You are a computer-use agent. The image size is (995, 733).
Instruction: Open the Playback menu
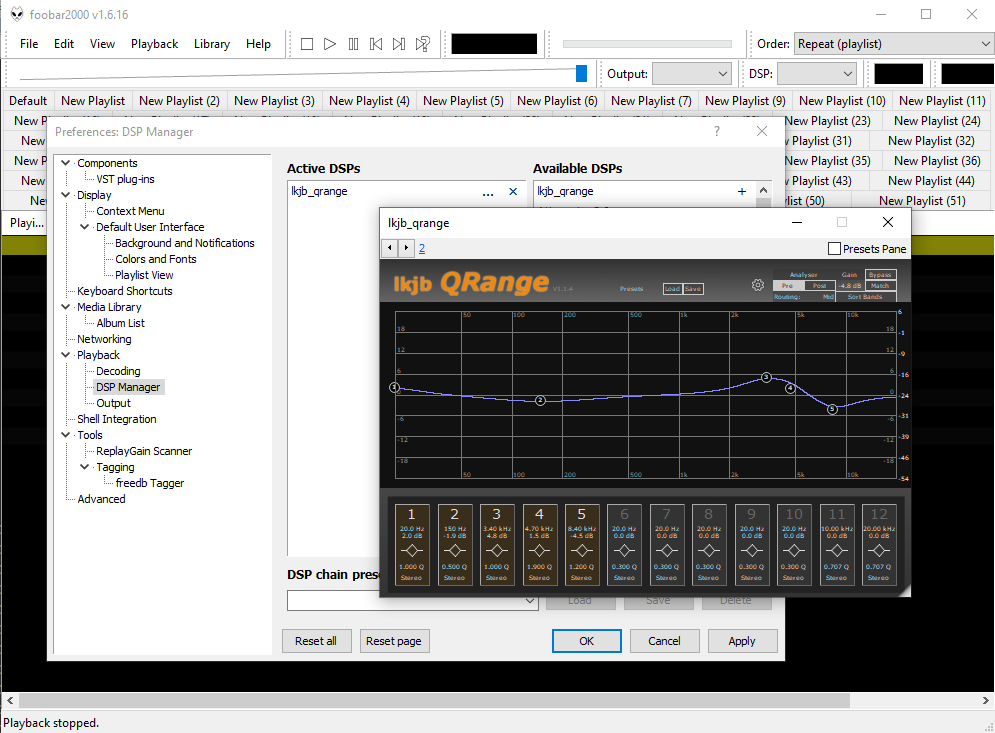pos(154,44)
